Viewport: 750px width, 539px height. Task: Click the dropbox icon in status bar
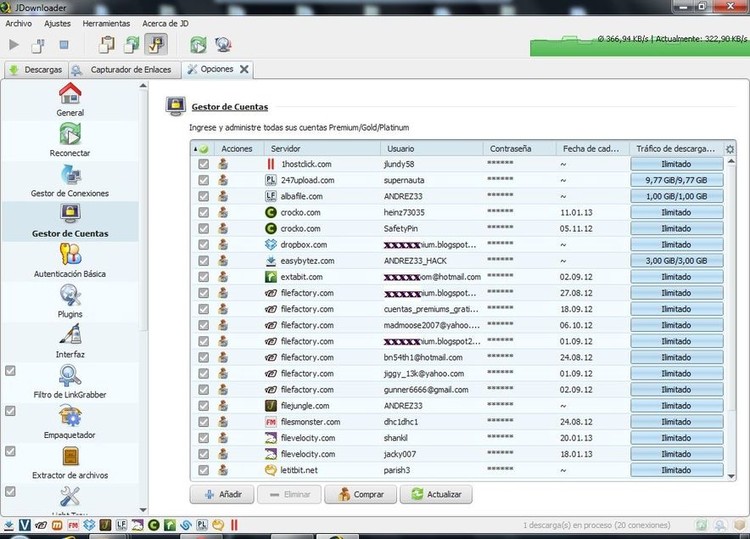click(89, 525)
